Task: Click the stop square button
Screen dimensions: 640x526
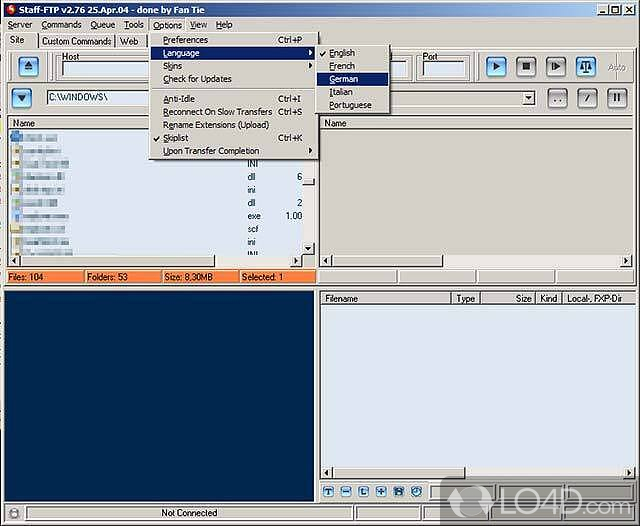Action: (526, 67)
